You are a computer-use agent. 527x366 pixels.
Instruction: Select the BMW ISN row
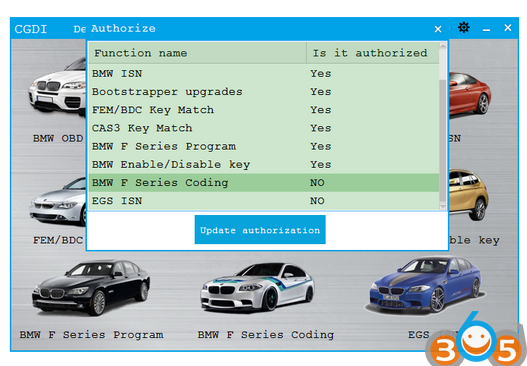pos(264,73)
